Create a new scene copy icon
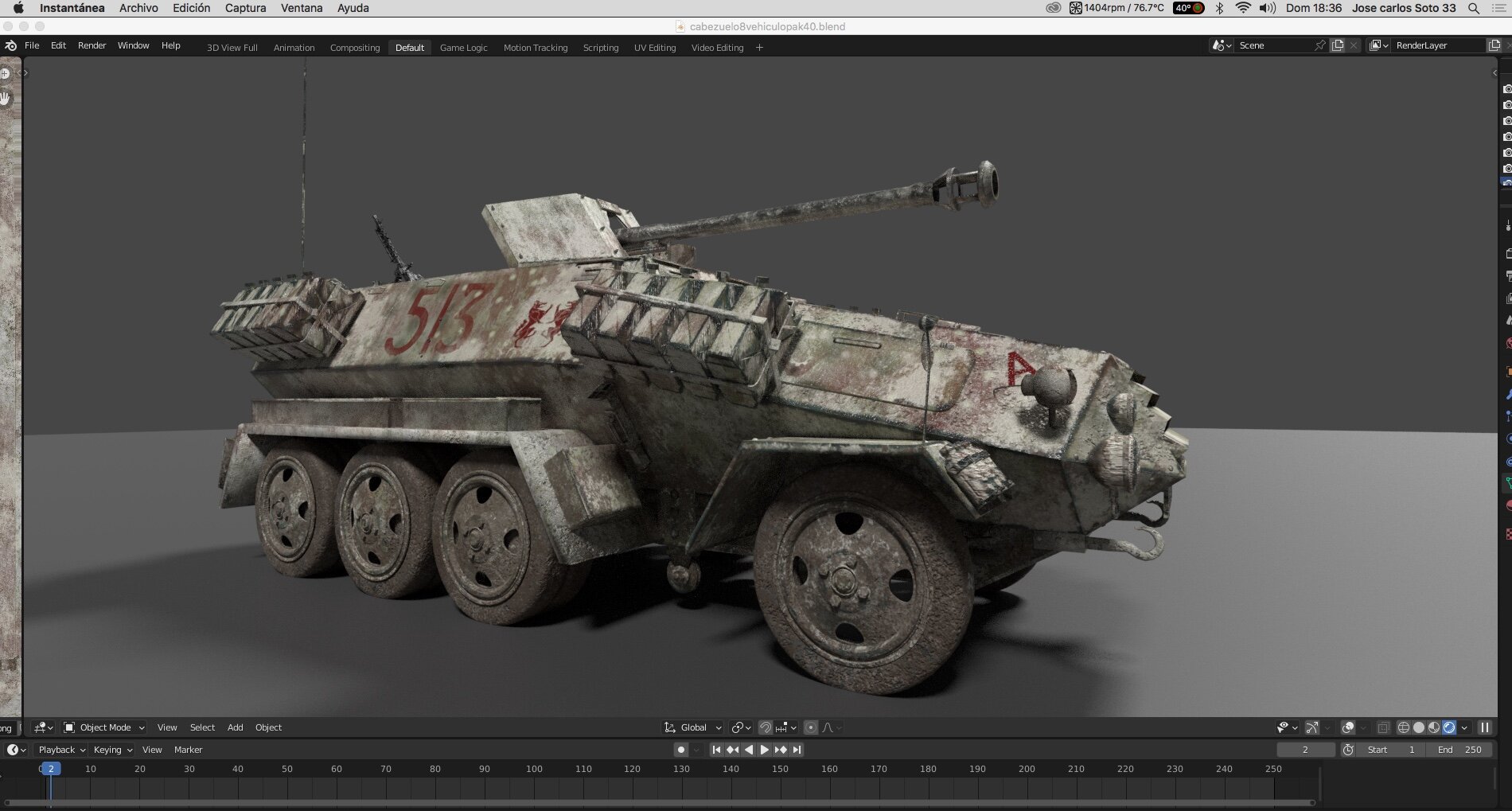Viewport: 1512px width, 811px height. pos(1338,45)
